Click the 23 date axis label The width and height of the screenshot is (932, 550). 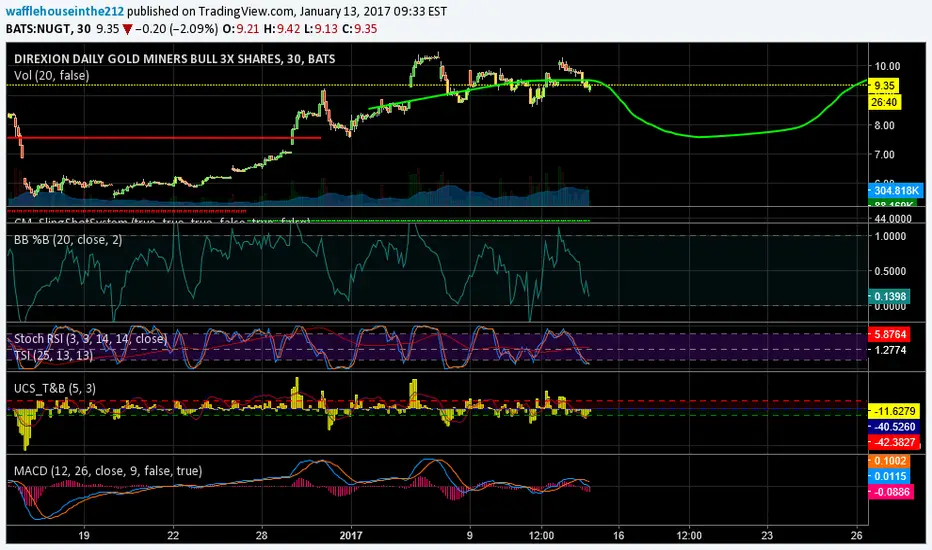click(767, 535)
